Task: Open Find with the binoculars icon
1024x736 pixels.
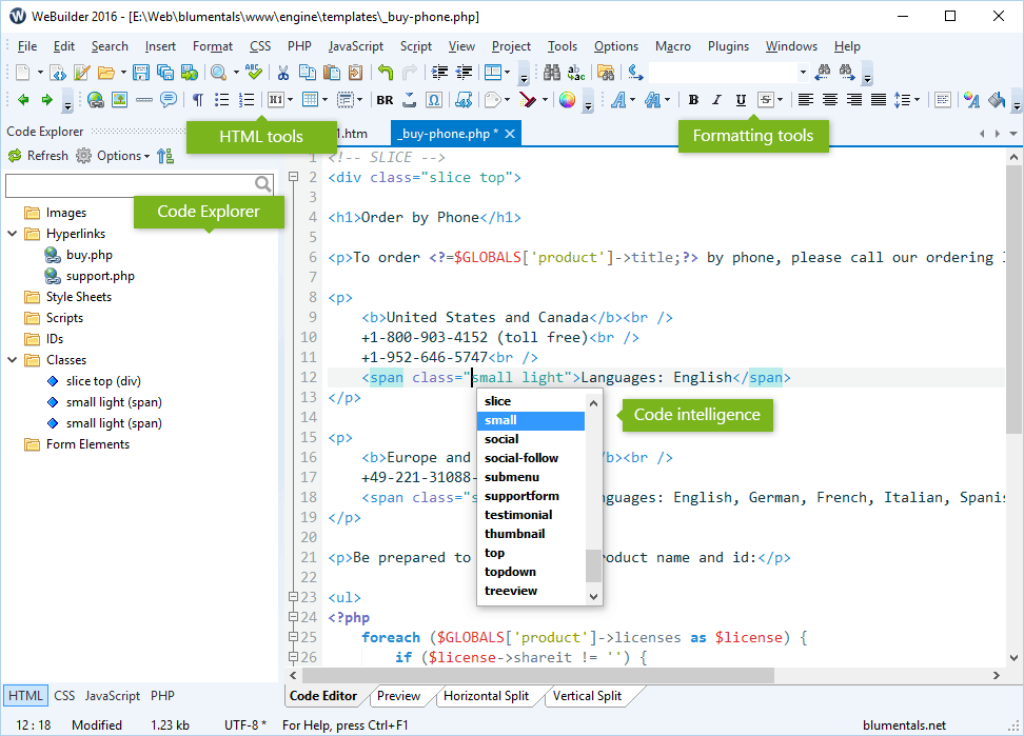Action: 552,72
